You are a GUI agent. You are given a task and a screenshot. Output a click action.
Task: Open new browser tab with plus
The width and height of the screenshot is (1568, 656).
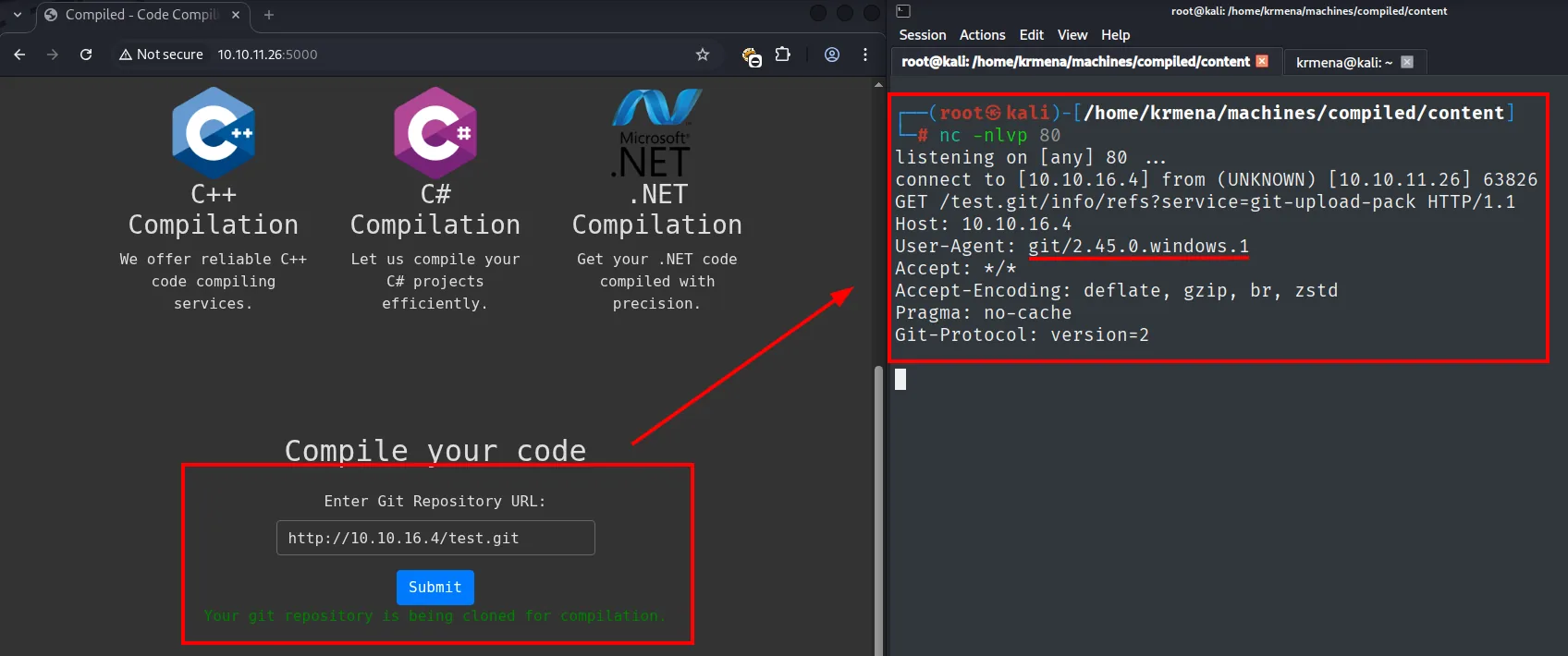tap(269, 15)
